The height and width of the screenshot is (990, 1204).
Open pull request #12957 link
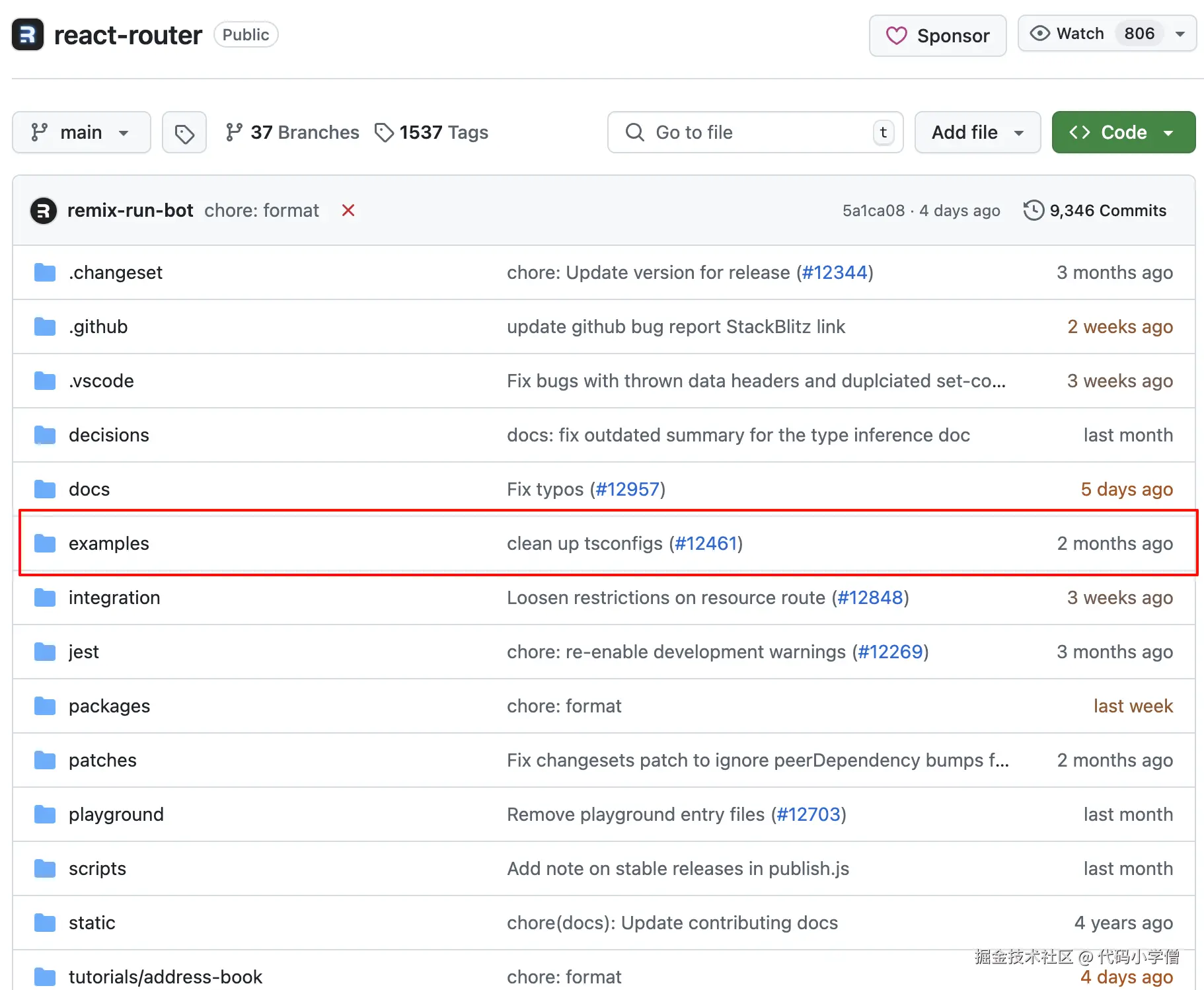pyautogui.click(x=627, y=489)
